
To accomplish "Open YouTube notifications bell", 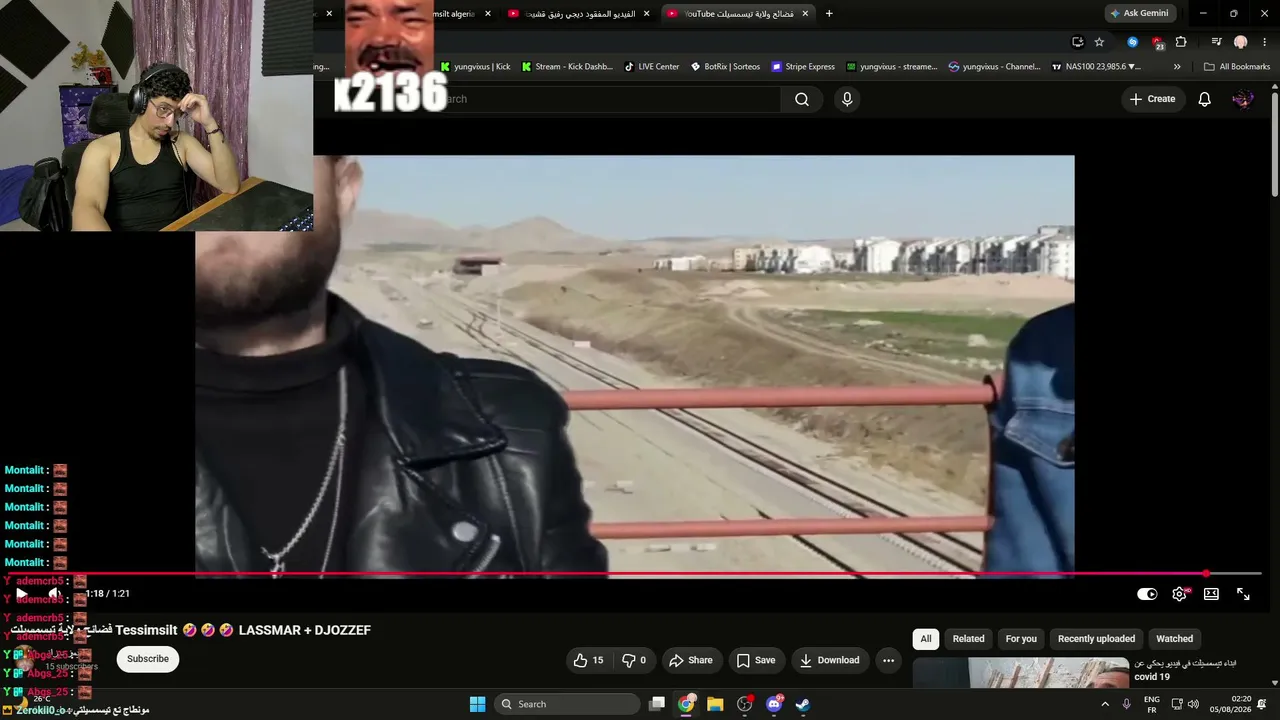I will click(x=1204, y=99).
